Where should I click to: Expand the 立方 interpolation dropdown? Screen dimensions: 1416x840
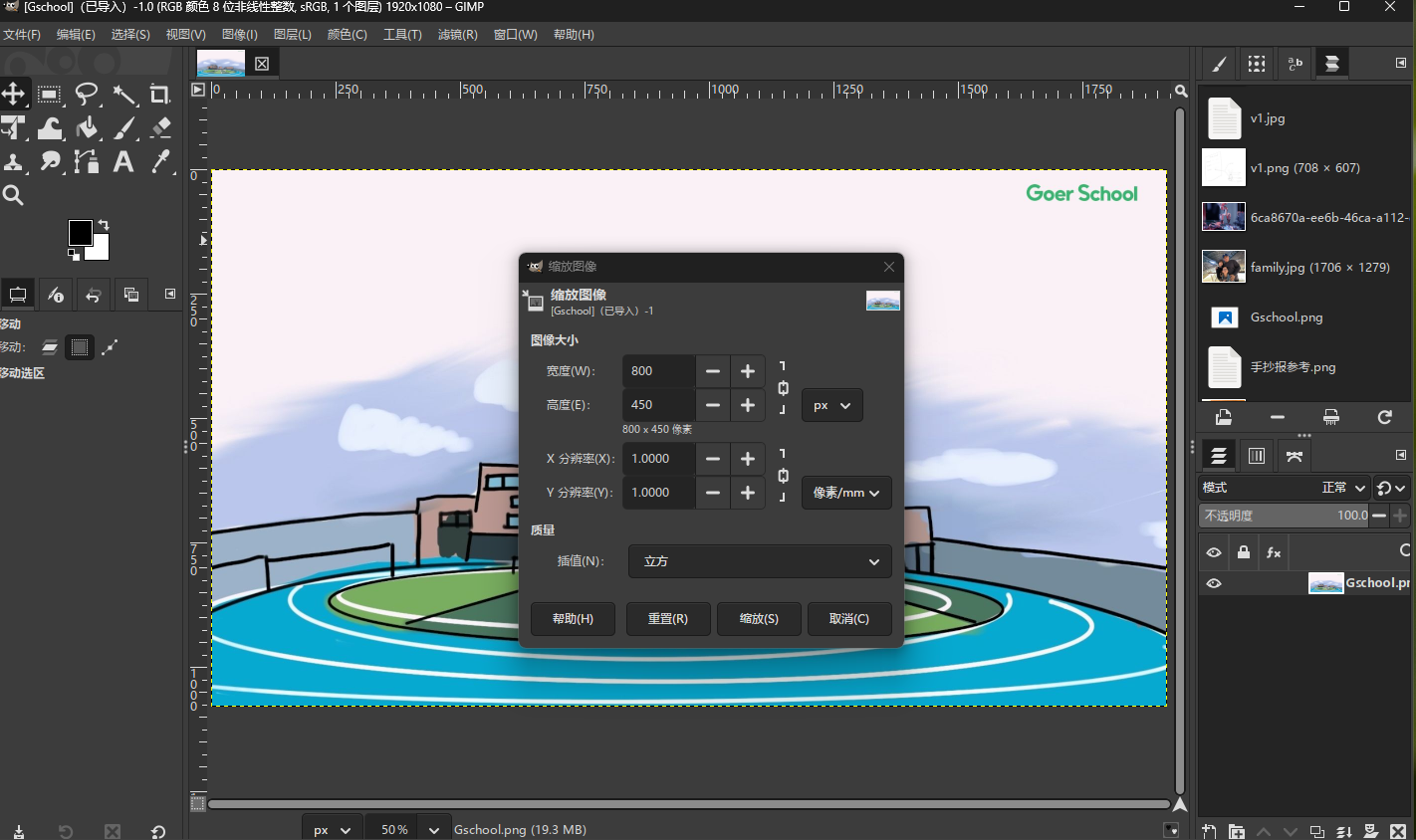(760, 561)
